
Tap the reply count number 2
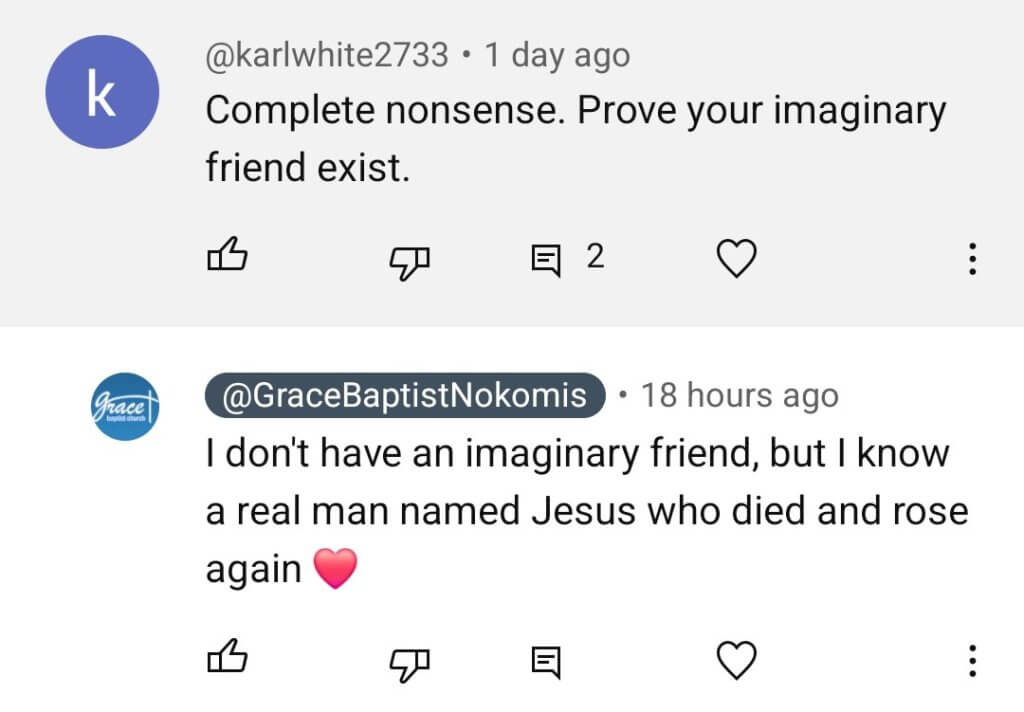(595, 258)
